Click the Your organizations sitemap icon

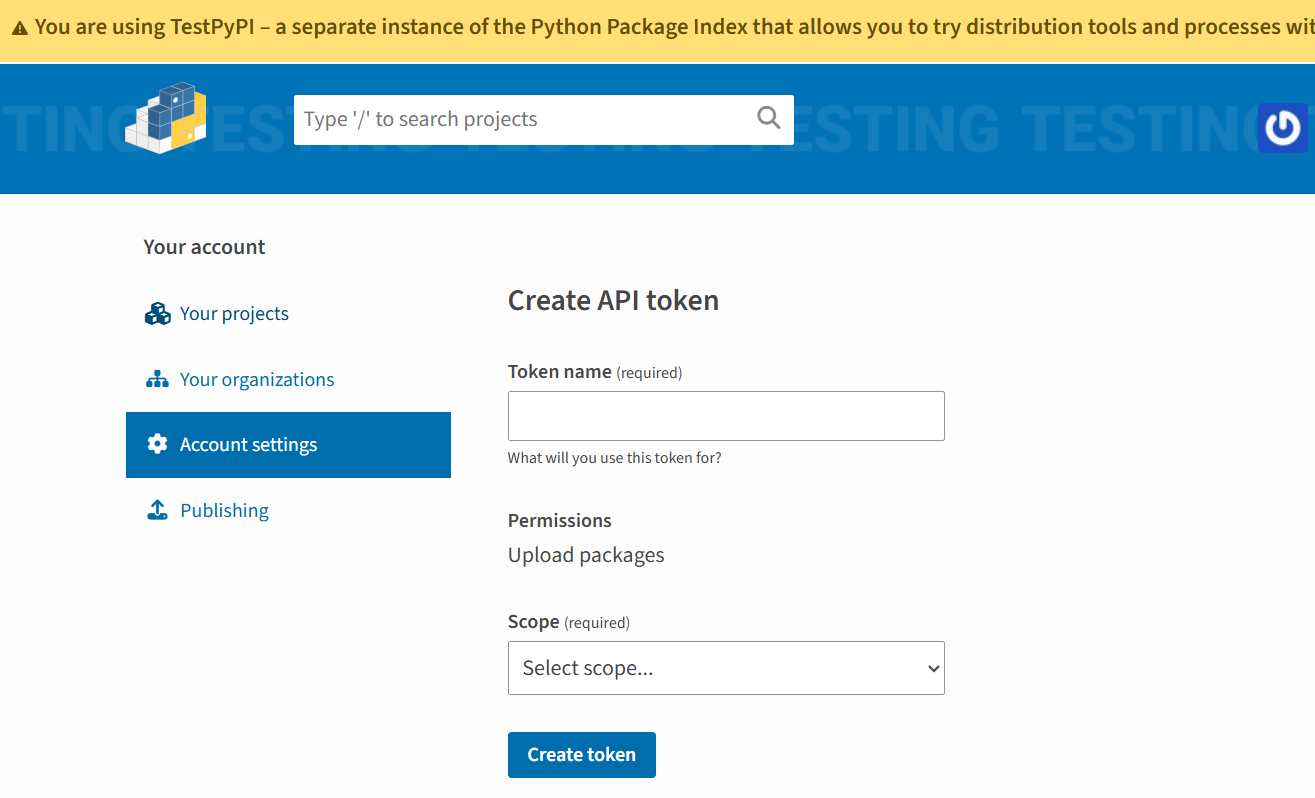coord(157,379)
